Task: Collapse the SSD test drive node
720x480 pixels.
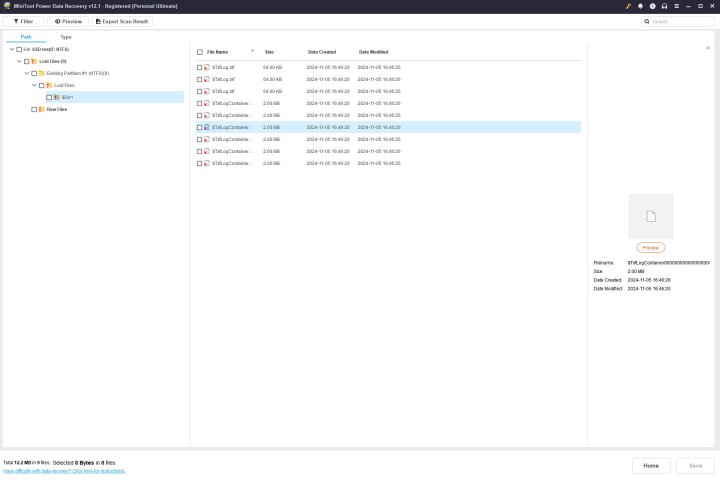Action: (x=12, y=49)
